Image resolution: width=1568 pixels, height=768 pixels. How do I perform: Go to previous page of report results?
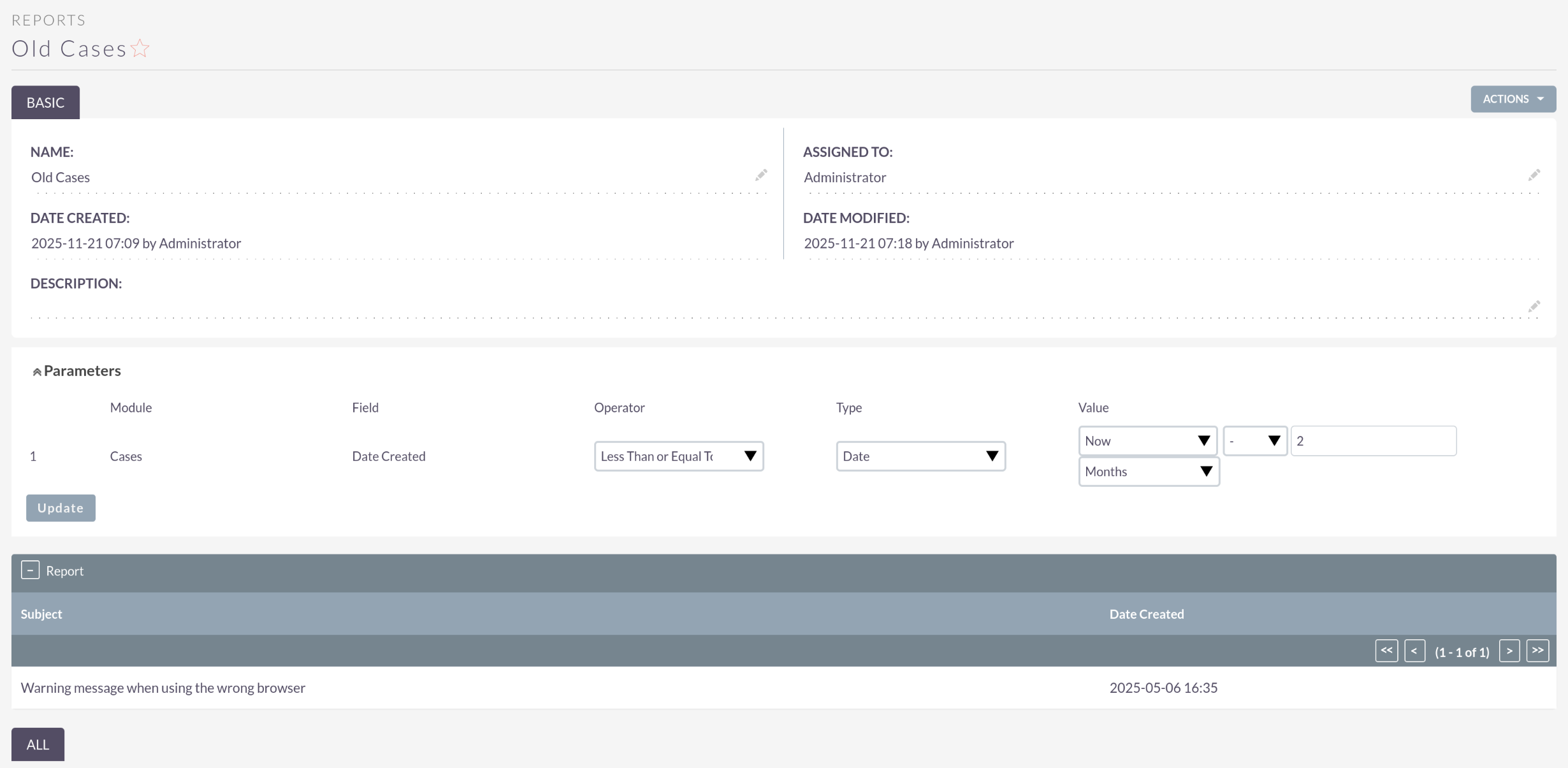(x=1414, y=651)
